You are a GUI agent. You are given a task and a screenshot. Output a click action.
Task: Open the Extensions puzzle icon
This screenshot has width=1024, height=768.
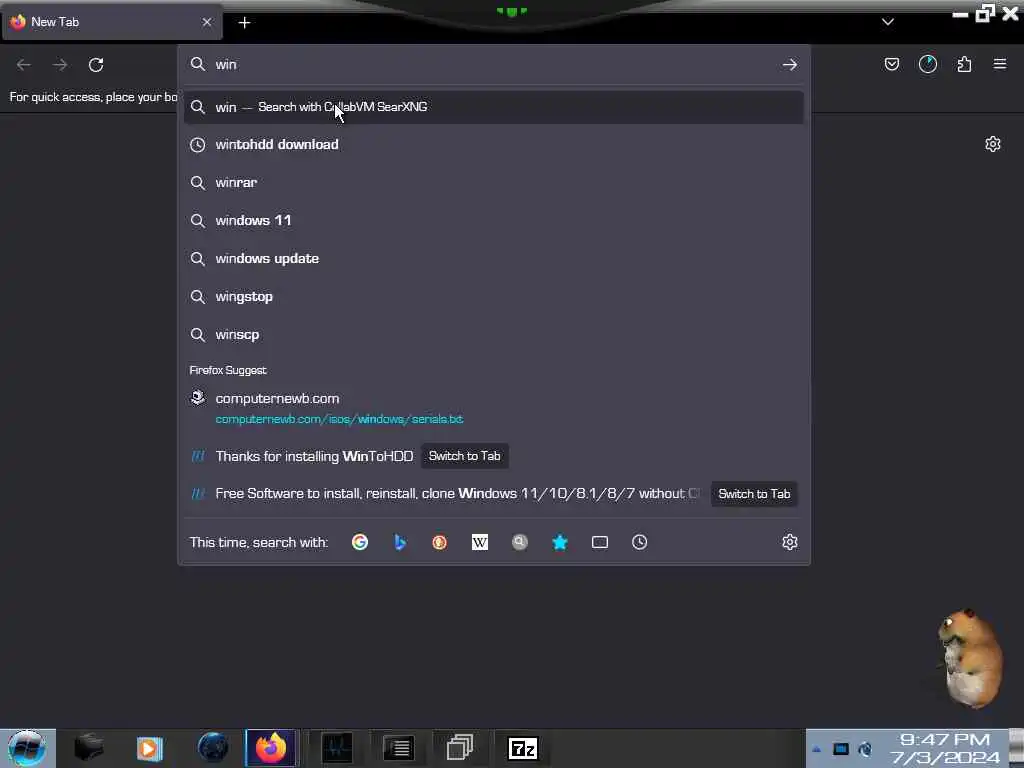click(964, 64)
